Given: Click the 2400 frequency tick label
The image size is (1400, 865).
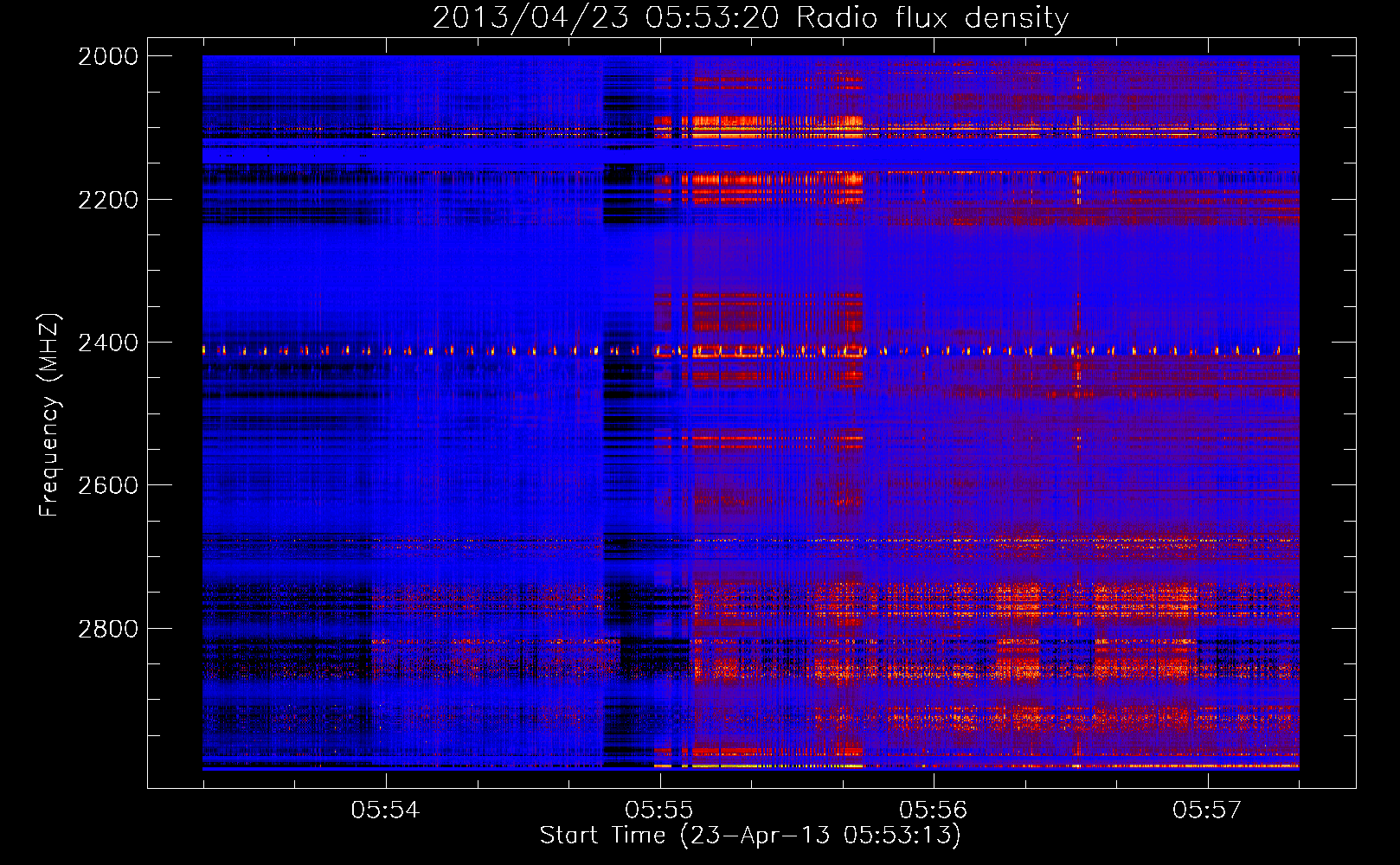Looking at the screenshot, I should click(x=108, y=343).
